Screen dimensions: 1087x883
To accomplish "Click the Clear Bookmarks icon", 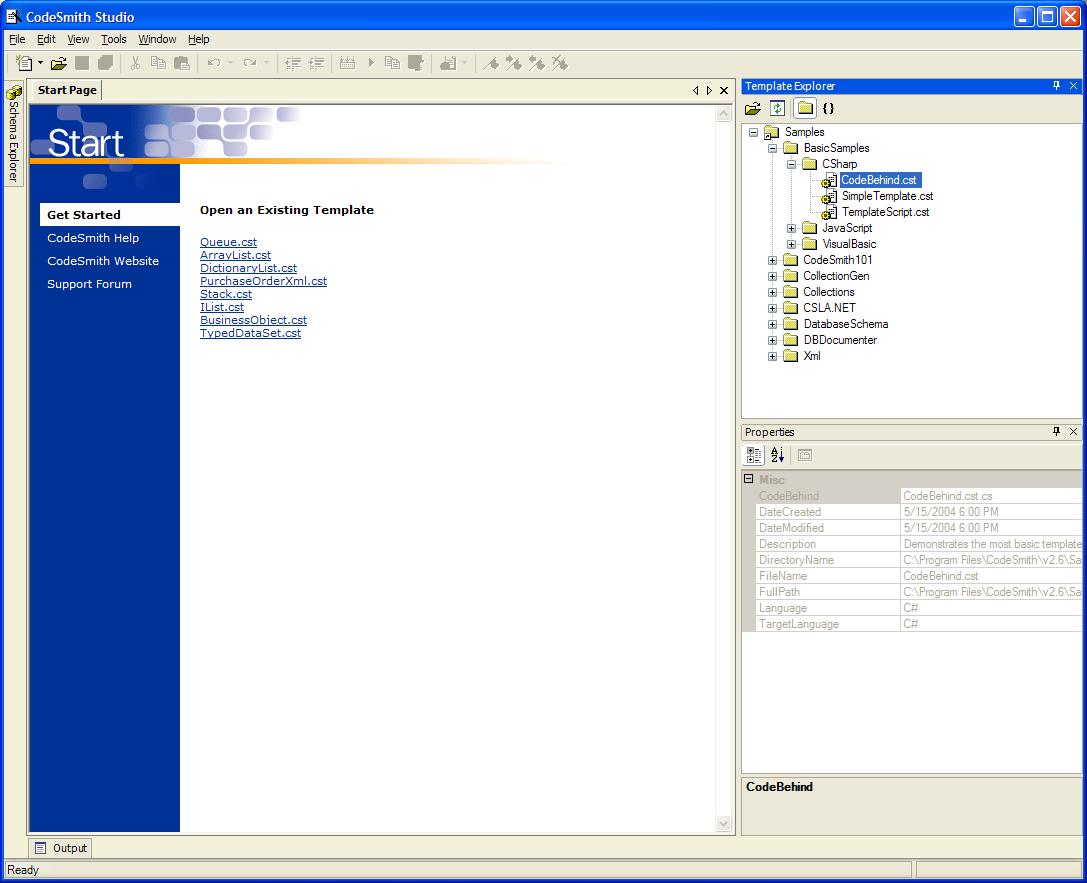I will coord(559,64).
